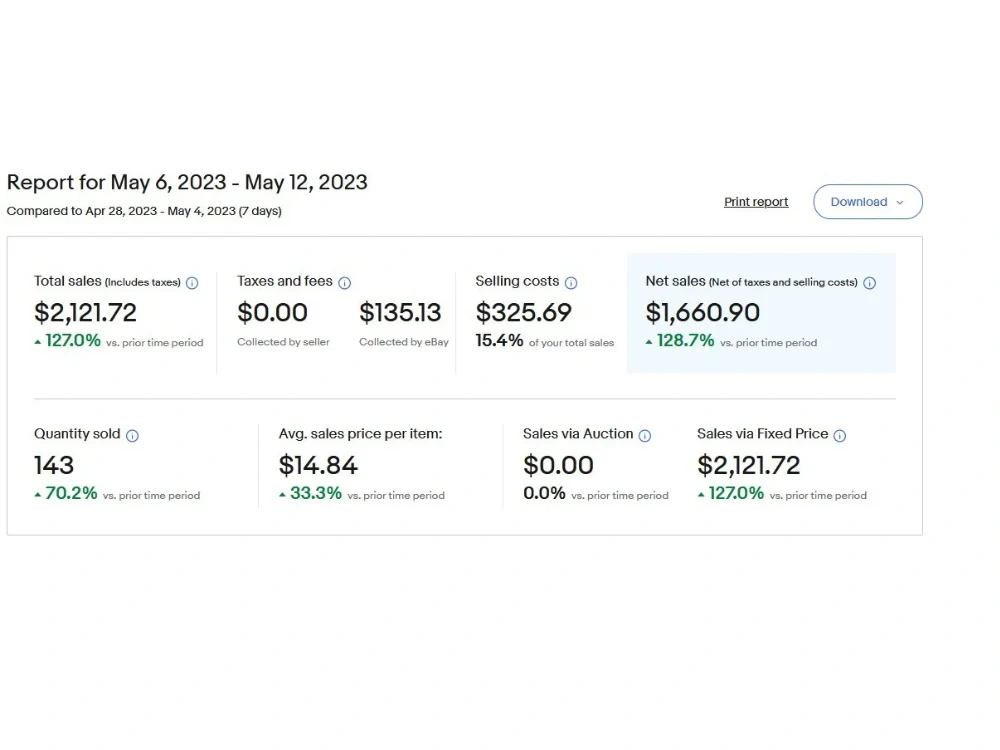The height and width of the screenshot is (750, 1000).
Task: Click the Print report link
Action: [756, 202]
